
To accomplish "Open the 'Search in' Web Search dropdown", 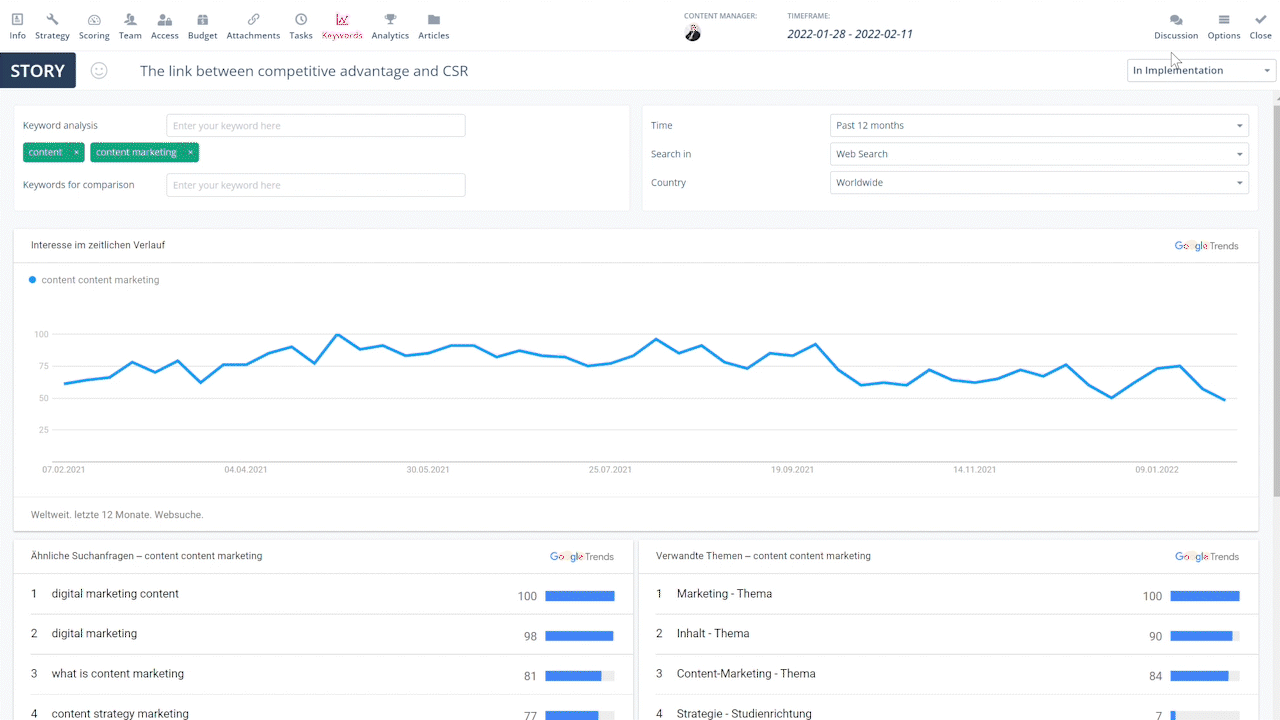I will 1039,154.
